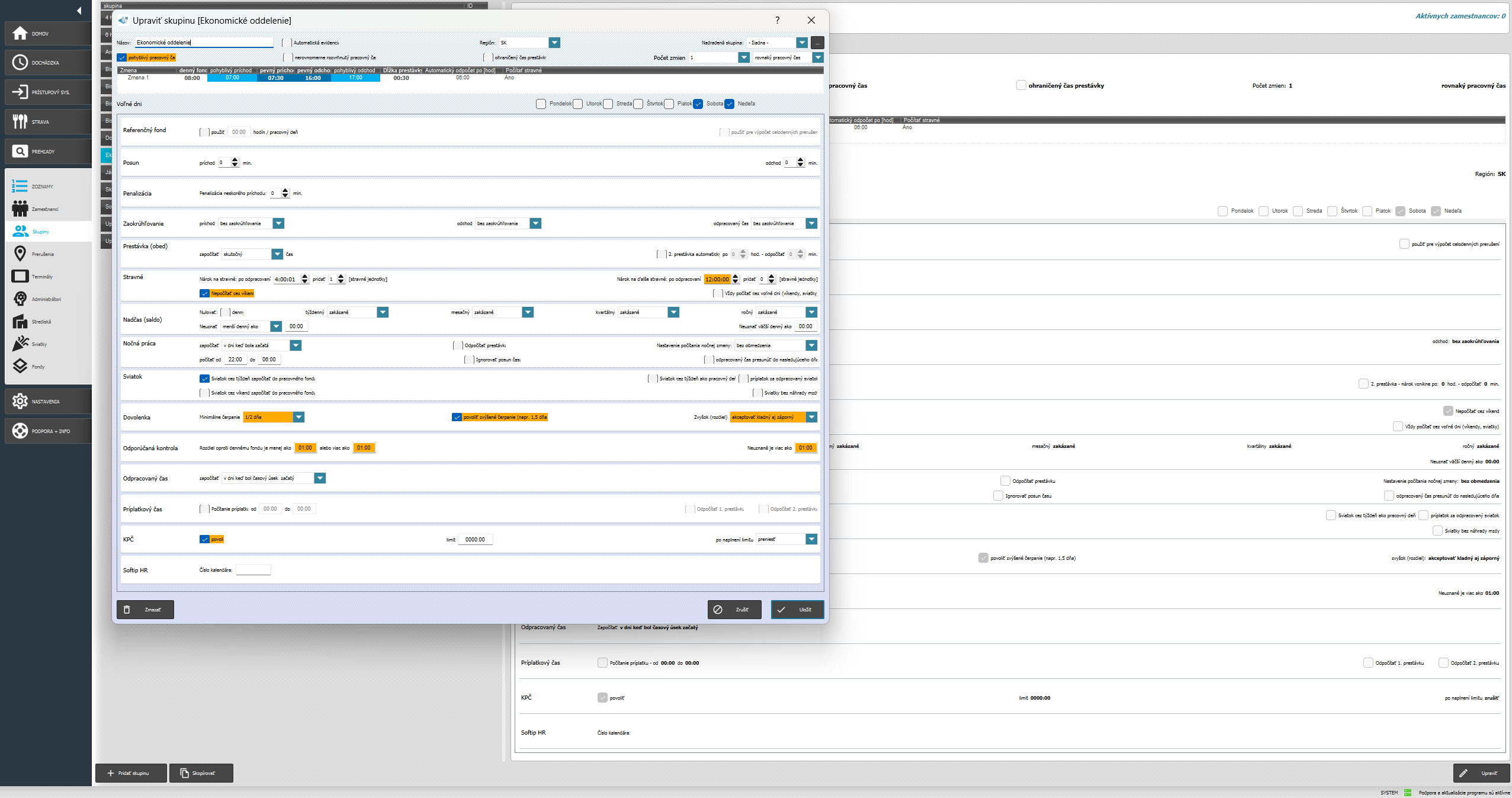Click the Názov input field
The image size is (1512, 798).
click(x=204, y=43)
